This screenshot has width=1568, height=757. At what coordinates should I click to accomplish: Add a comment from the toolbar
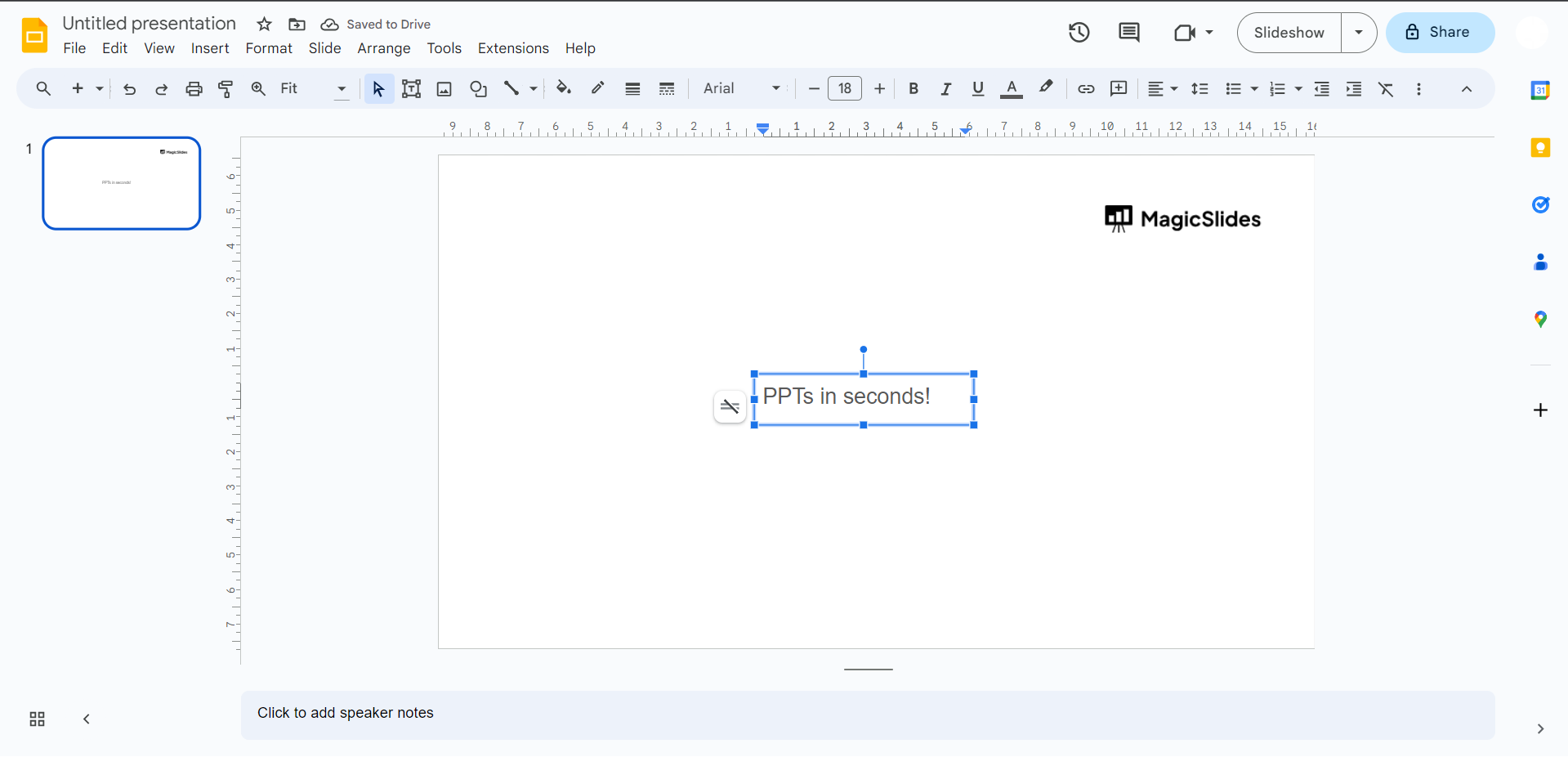(x=1119, y=88)
